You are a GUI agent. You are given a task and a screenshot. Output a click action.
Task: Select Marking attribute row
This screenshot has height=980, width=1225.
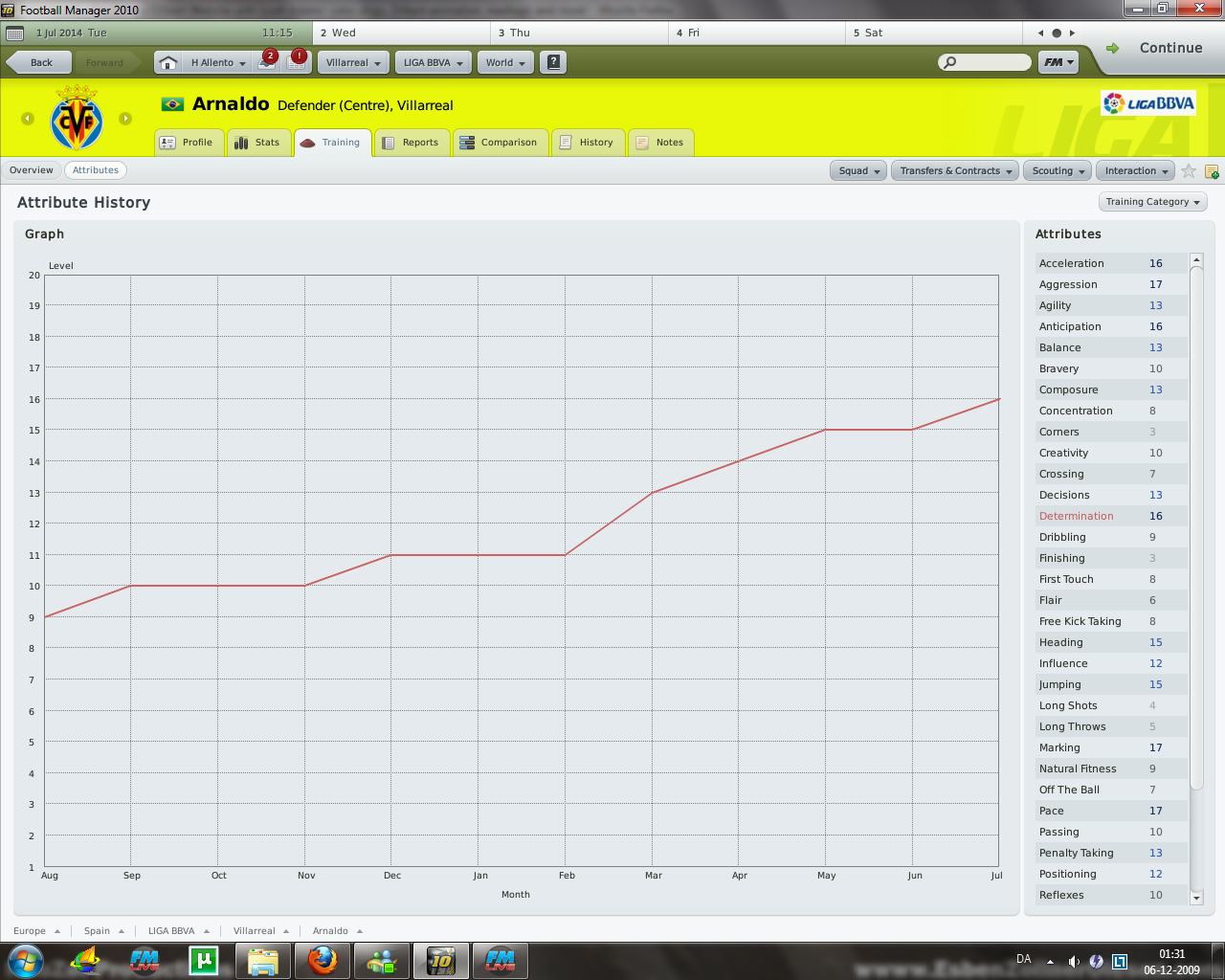(1111, 747)
